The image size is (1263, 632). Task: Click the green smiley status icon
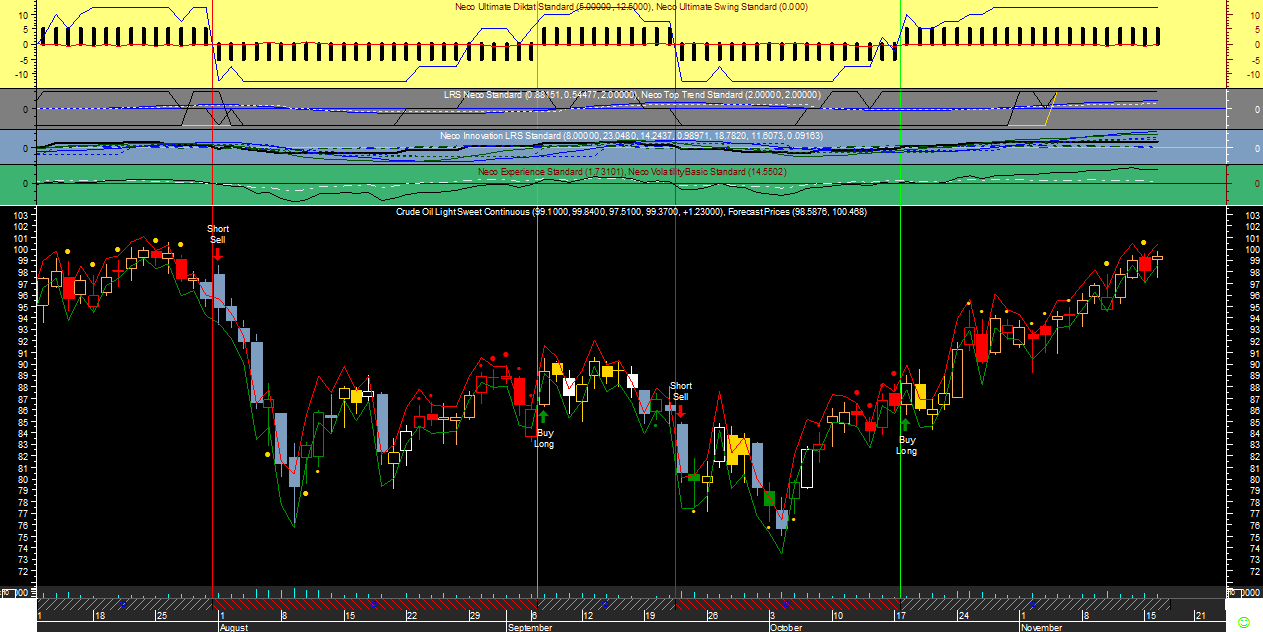(1244, 622)
